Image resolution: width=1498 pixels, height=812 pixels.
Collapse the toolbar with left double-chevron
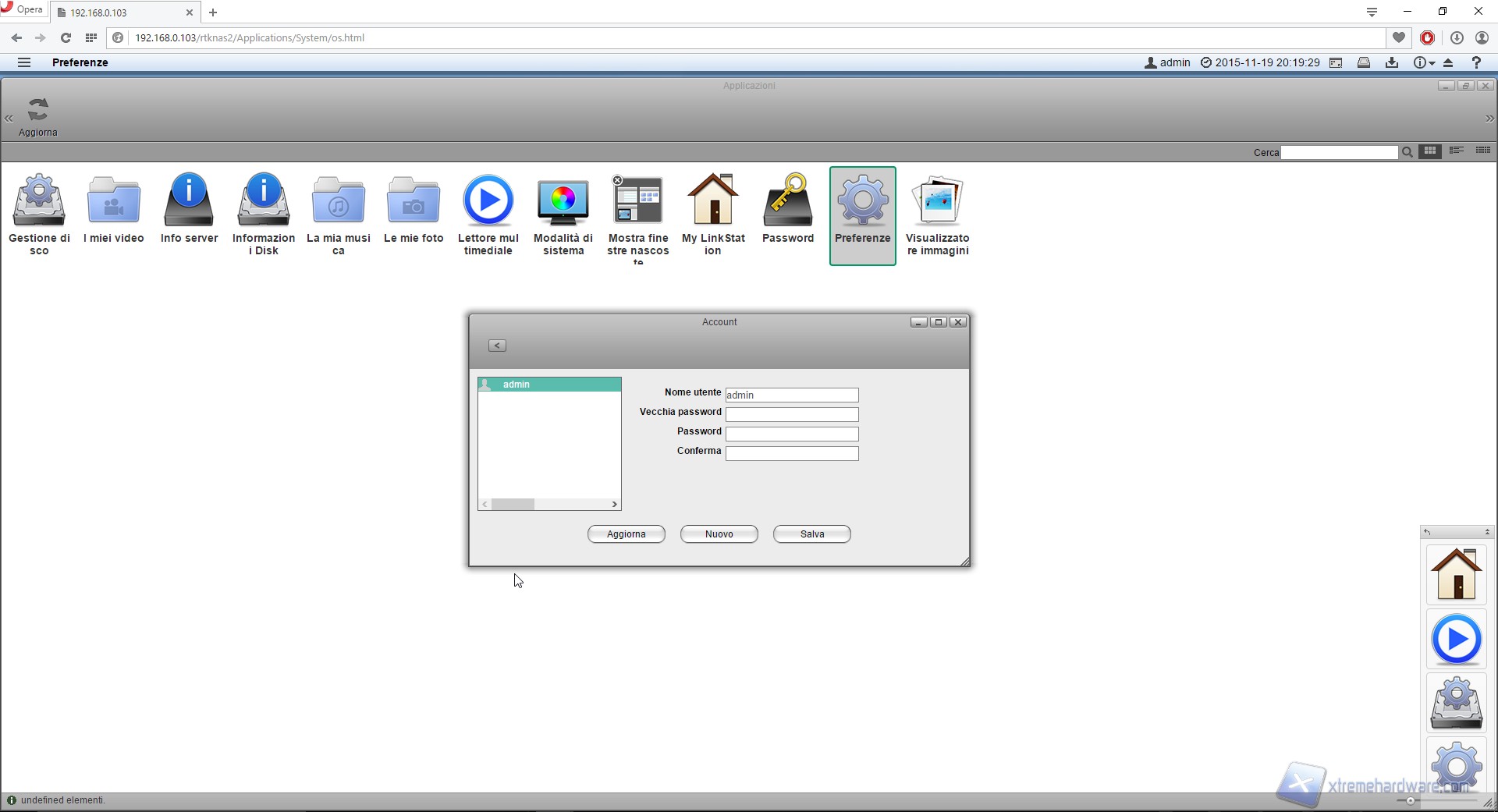9,119
